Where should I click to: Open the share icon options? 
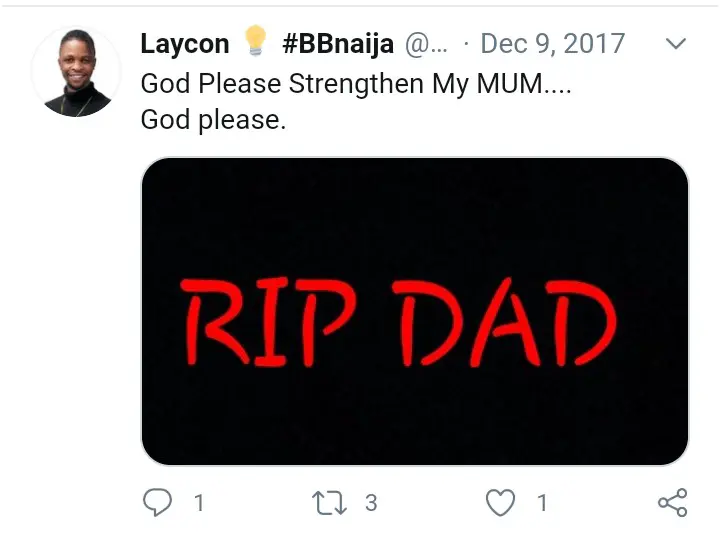point(672,502)
